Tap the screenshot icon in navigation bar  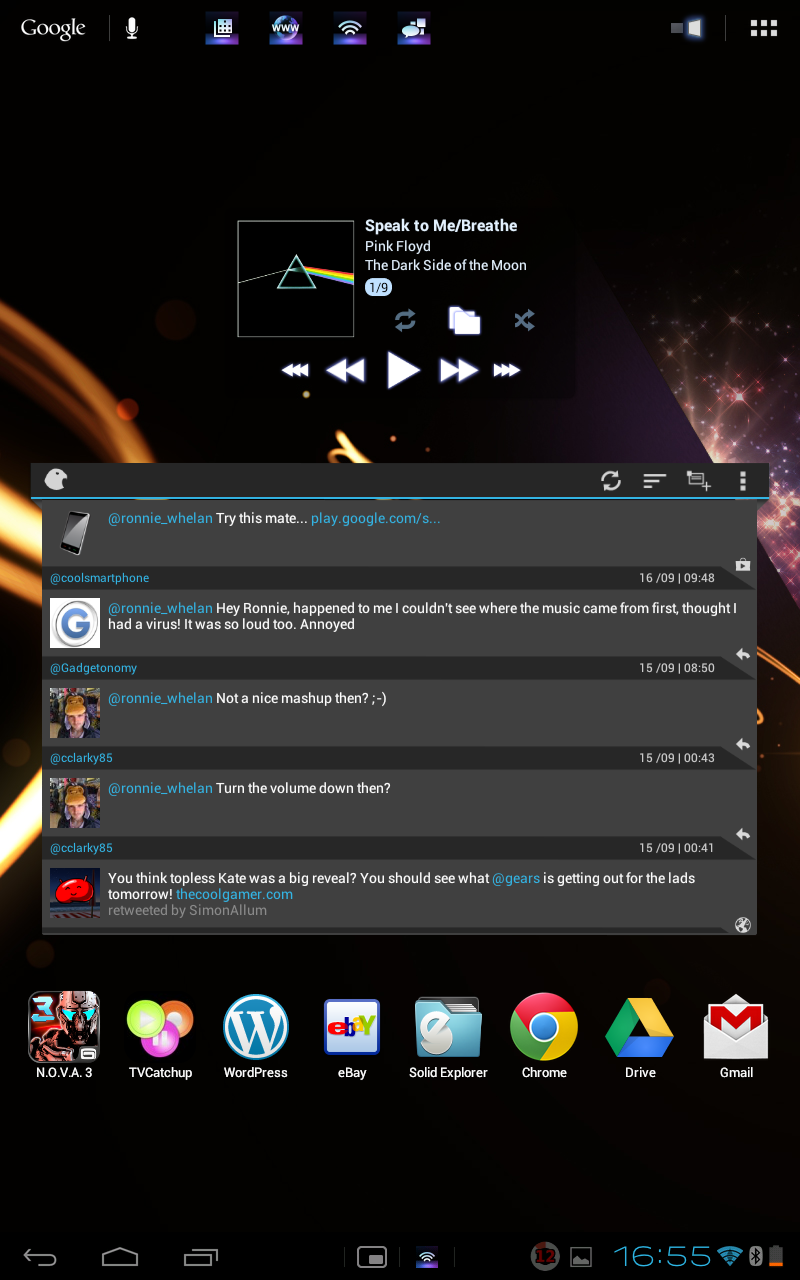click(372, 1257)
